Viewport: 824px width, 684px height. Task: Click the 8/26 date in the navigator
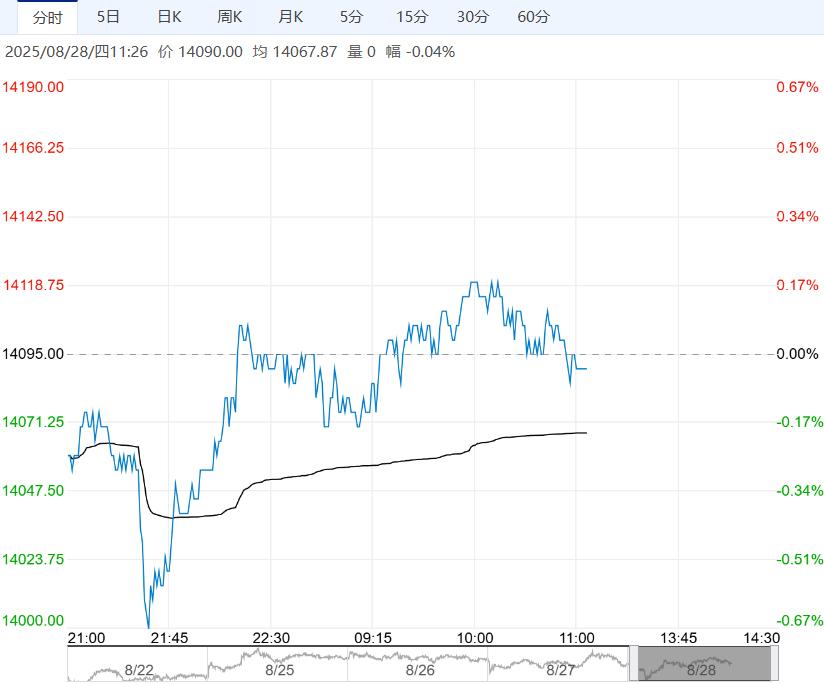click(x=420, y=670)
